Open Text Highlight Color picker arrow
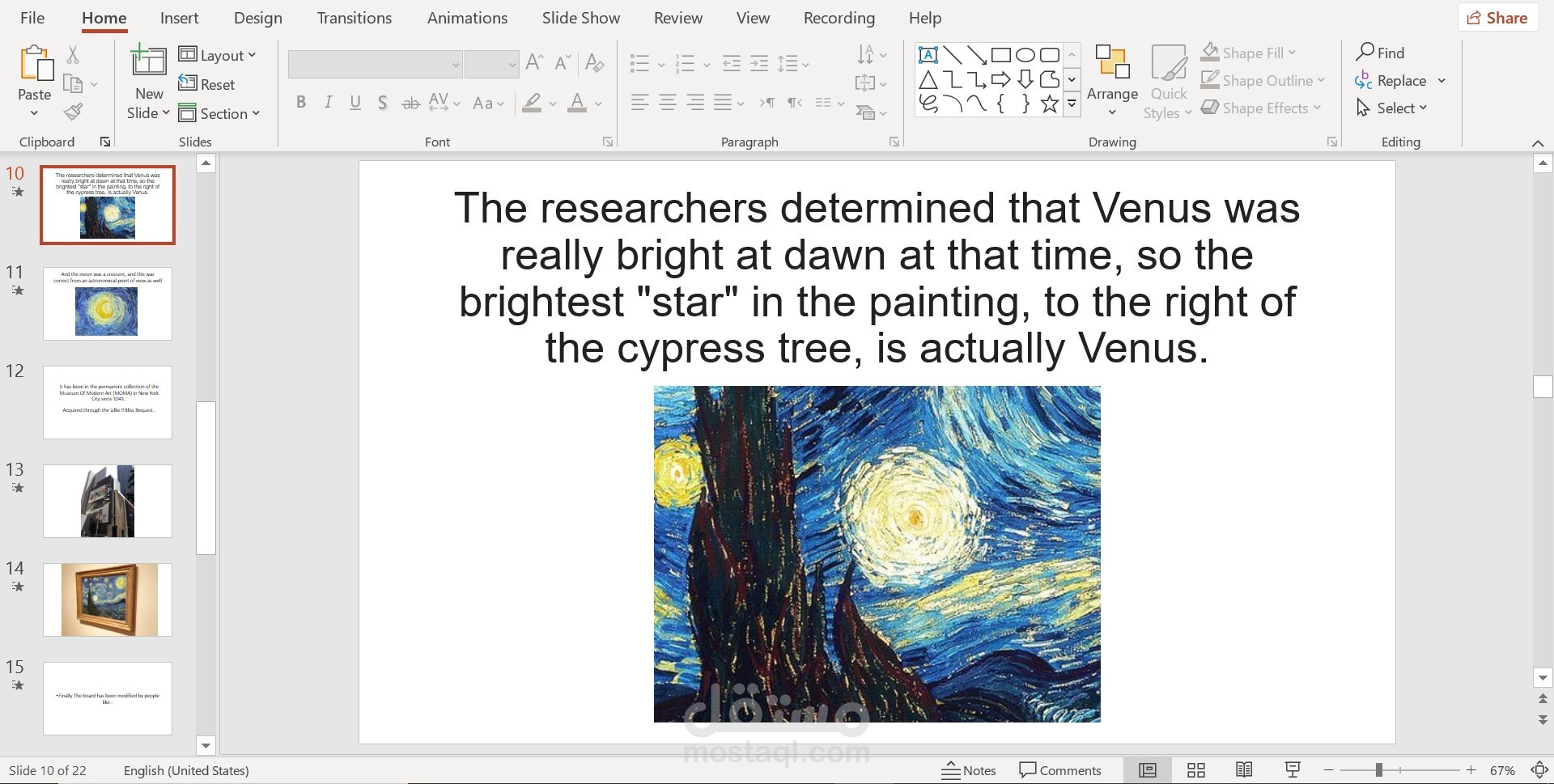 pyautogui.click(x=553, y=104)
